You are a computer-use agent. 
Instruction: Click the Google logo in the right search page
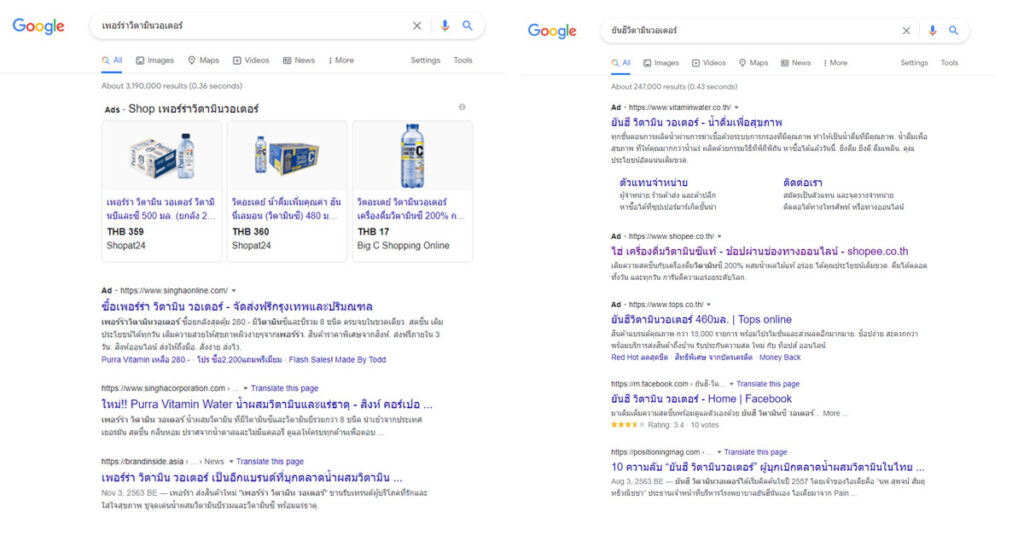[552, 31]
